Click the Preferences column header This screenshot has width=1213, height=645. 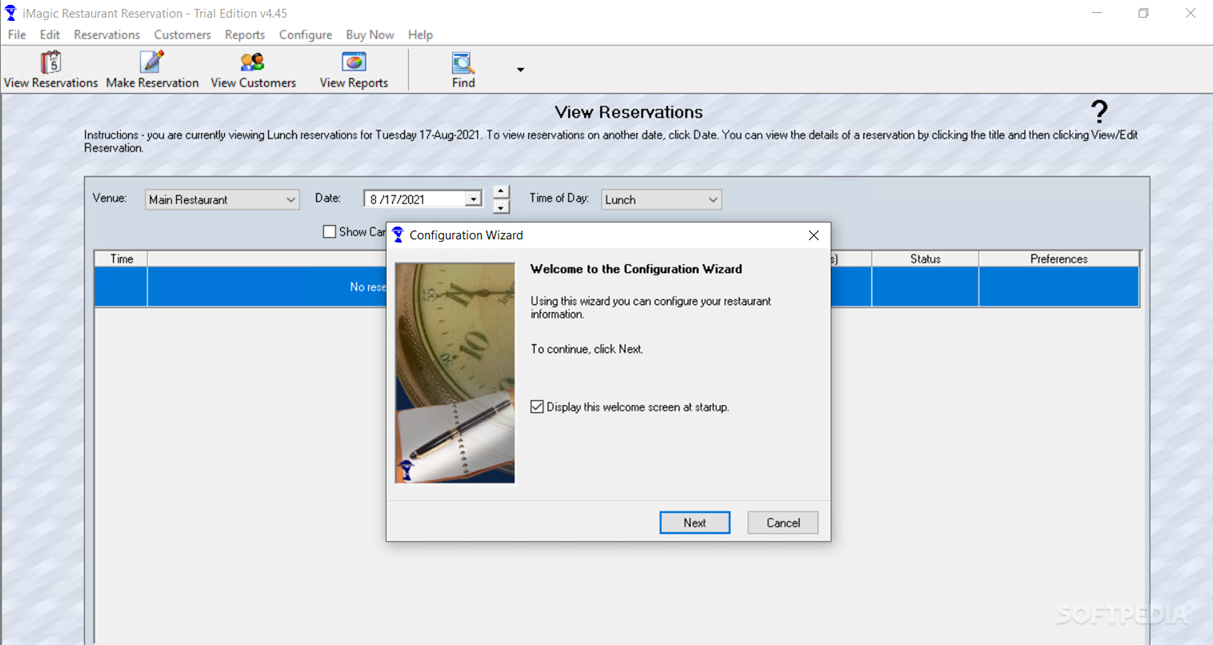point(1059,259)
